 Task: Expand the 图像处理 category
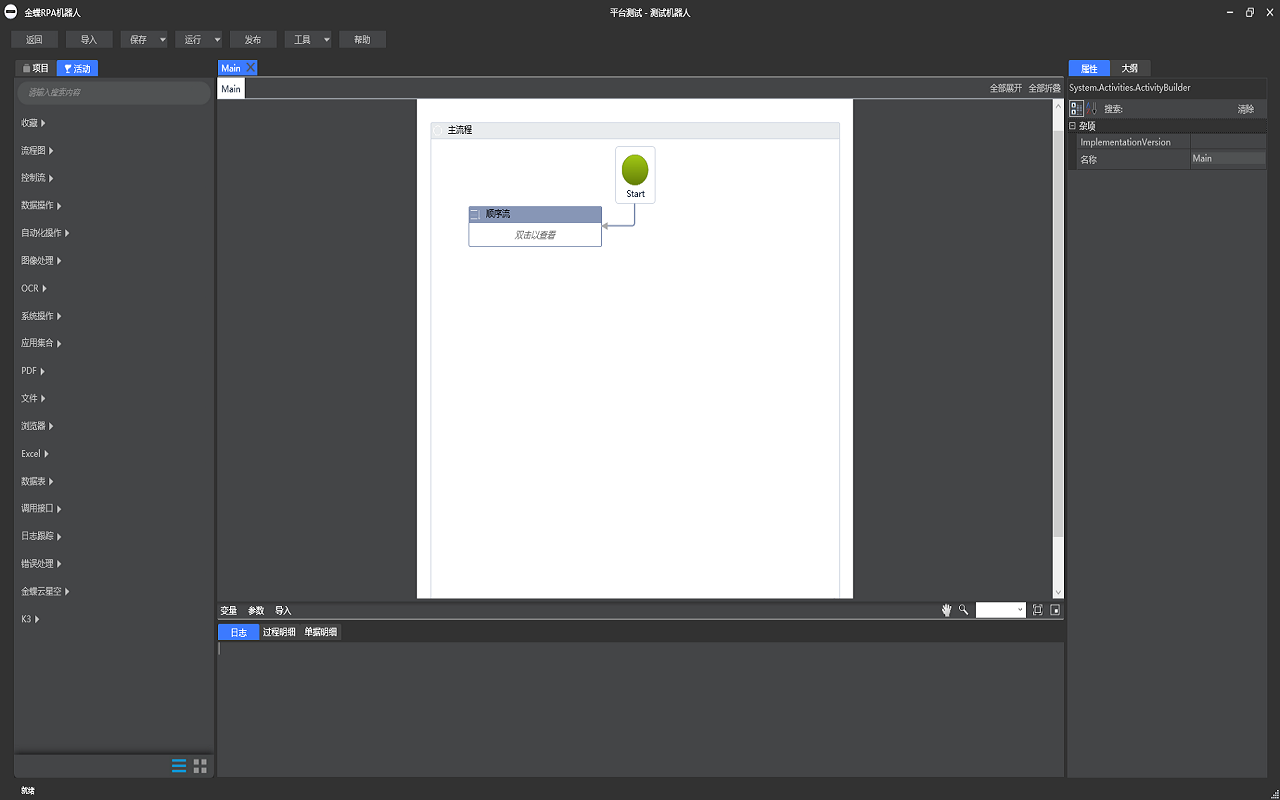click(41, 260)
